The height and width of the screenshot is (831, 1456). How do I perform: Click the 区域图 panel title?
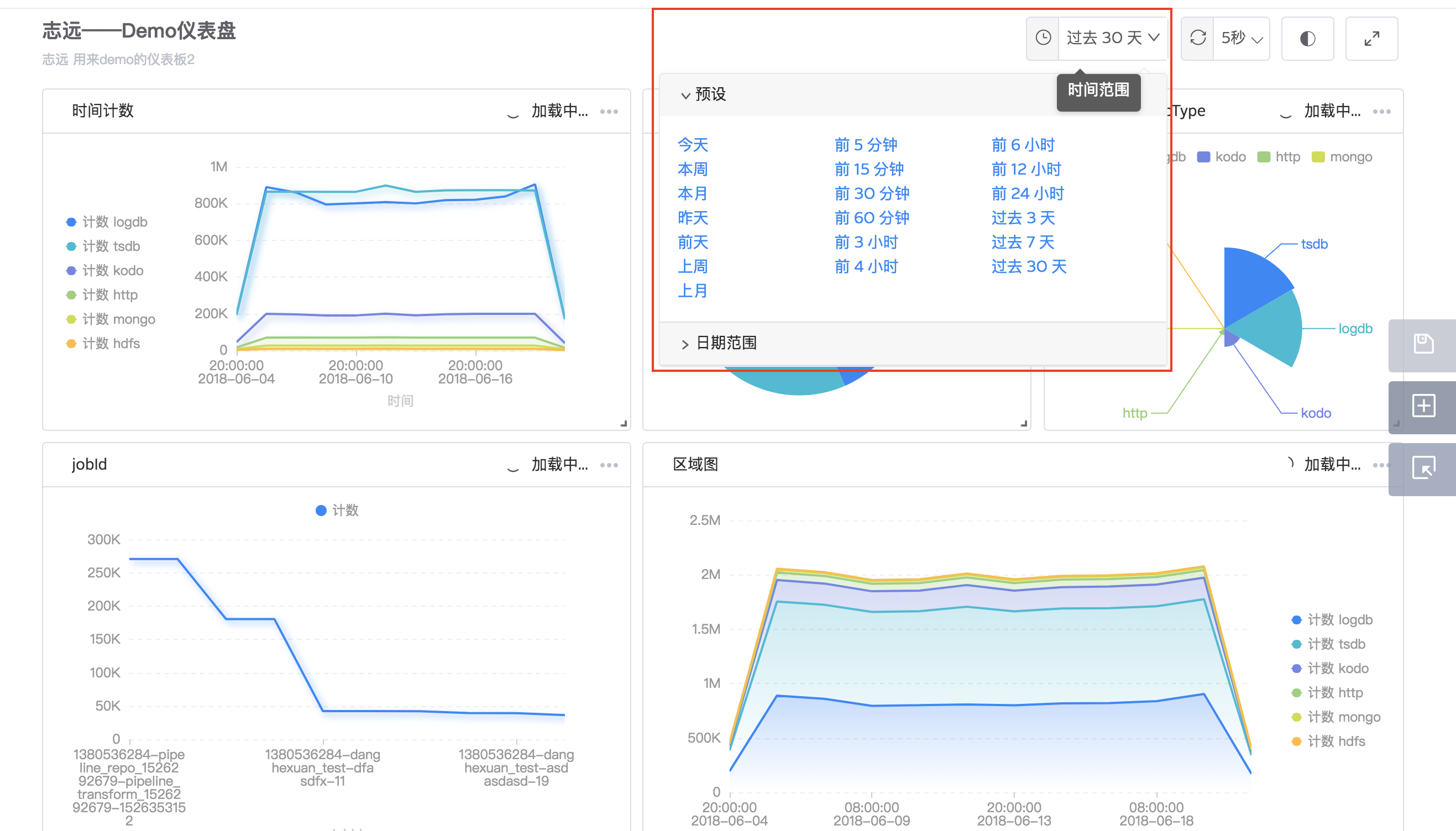click(695, 465)
